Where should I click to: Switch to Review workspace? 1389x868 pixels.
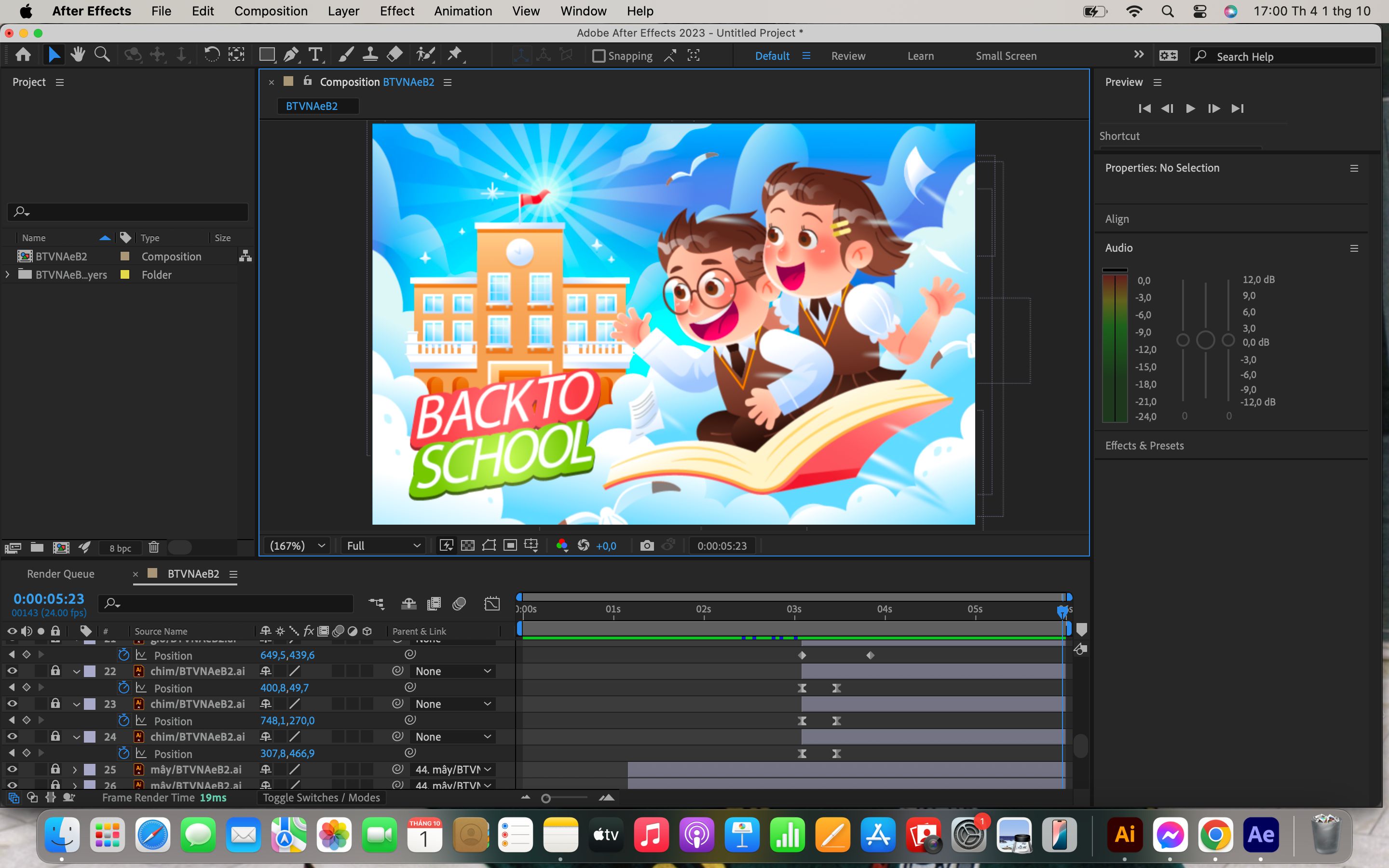coord(848,55)
